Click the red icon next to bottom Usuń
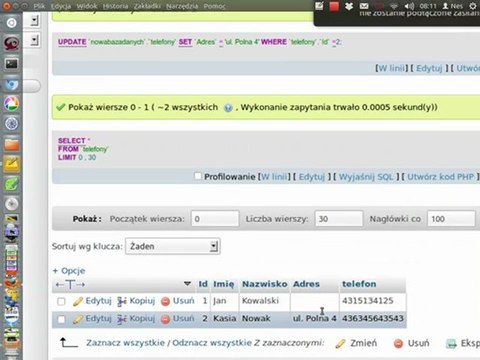The image size is (480, 360). pos(398,343)
